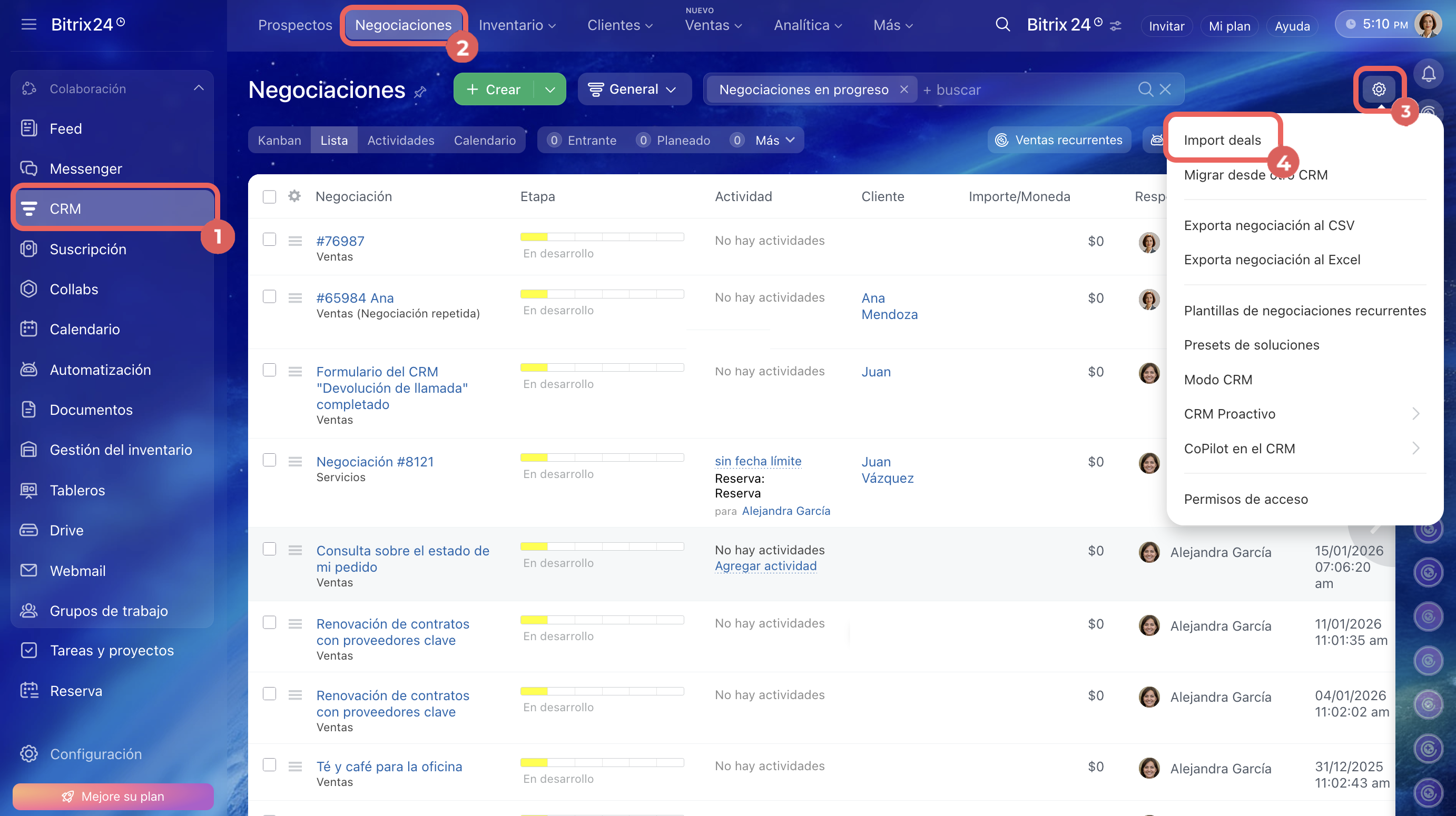
Task: Open the General pipeline dropdown
Action: (x=633, y=89)
